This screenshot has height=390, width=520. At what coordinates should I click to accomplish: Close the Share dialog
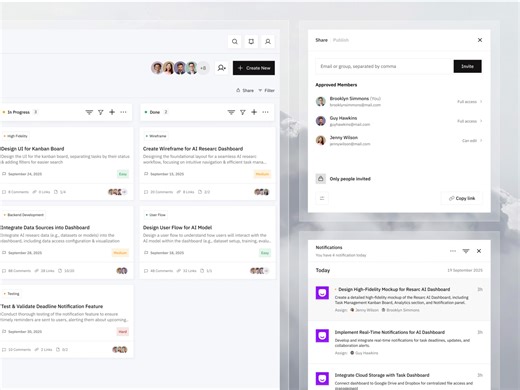click(480, 40)
